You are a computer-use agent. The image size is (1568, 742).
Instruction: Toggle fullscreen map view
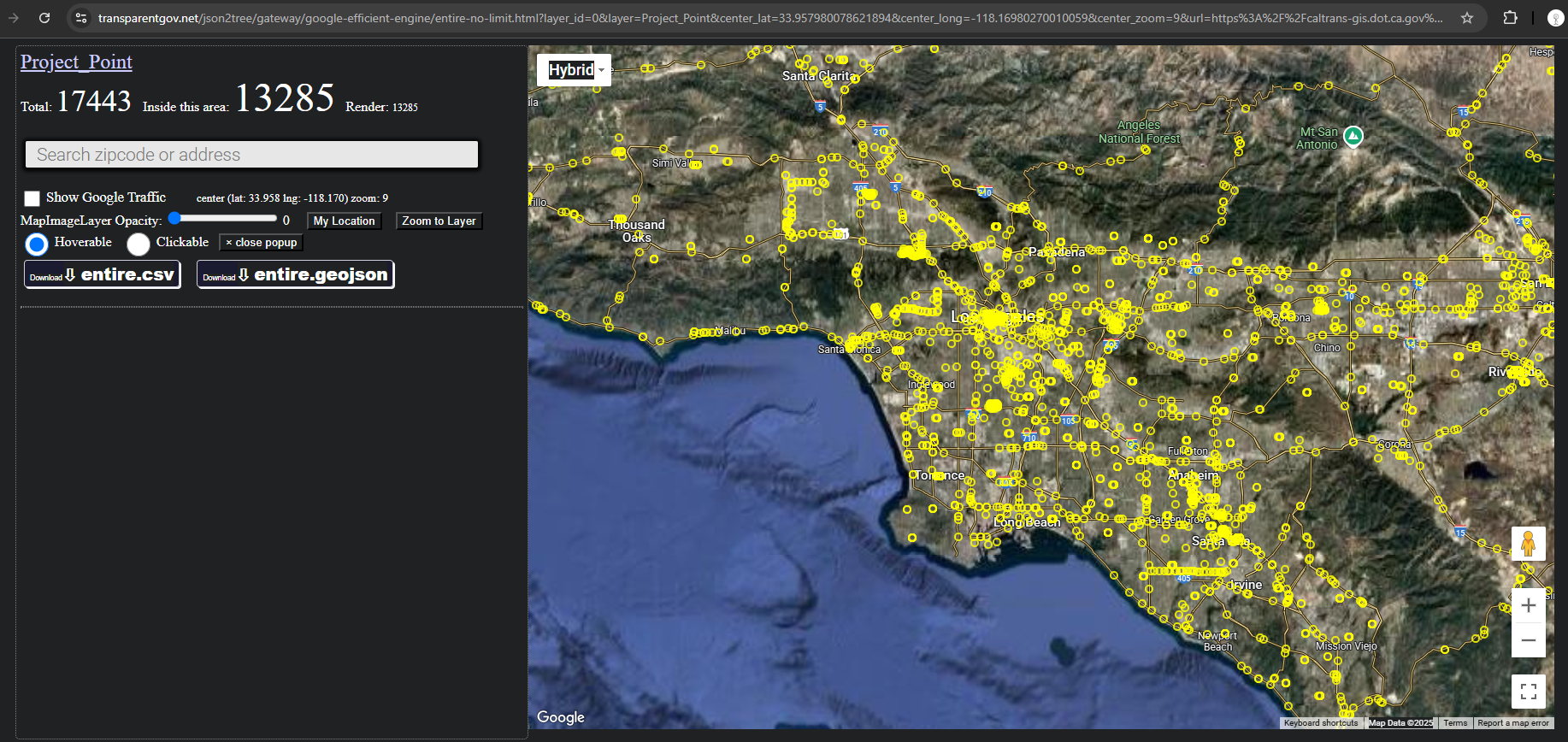click(x=1529, y=692)
